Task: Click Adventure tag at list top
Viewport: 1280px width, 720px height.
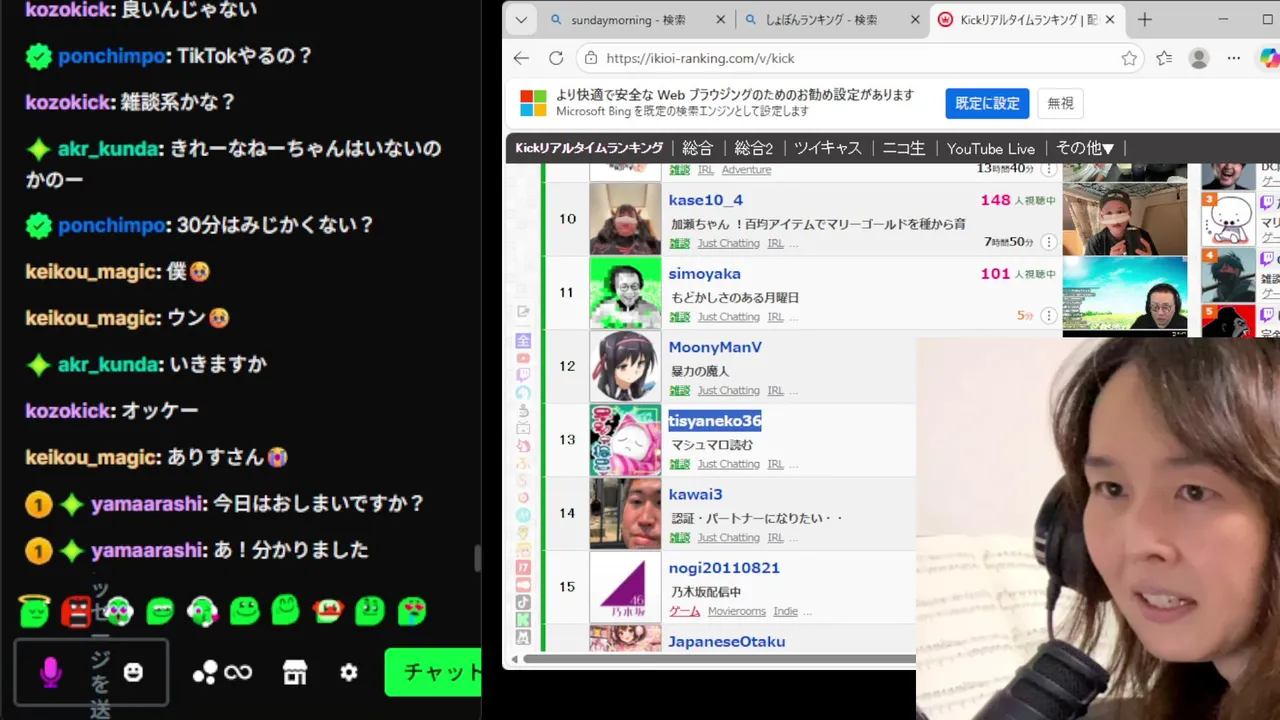Action: tap(746, 170)
